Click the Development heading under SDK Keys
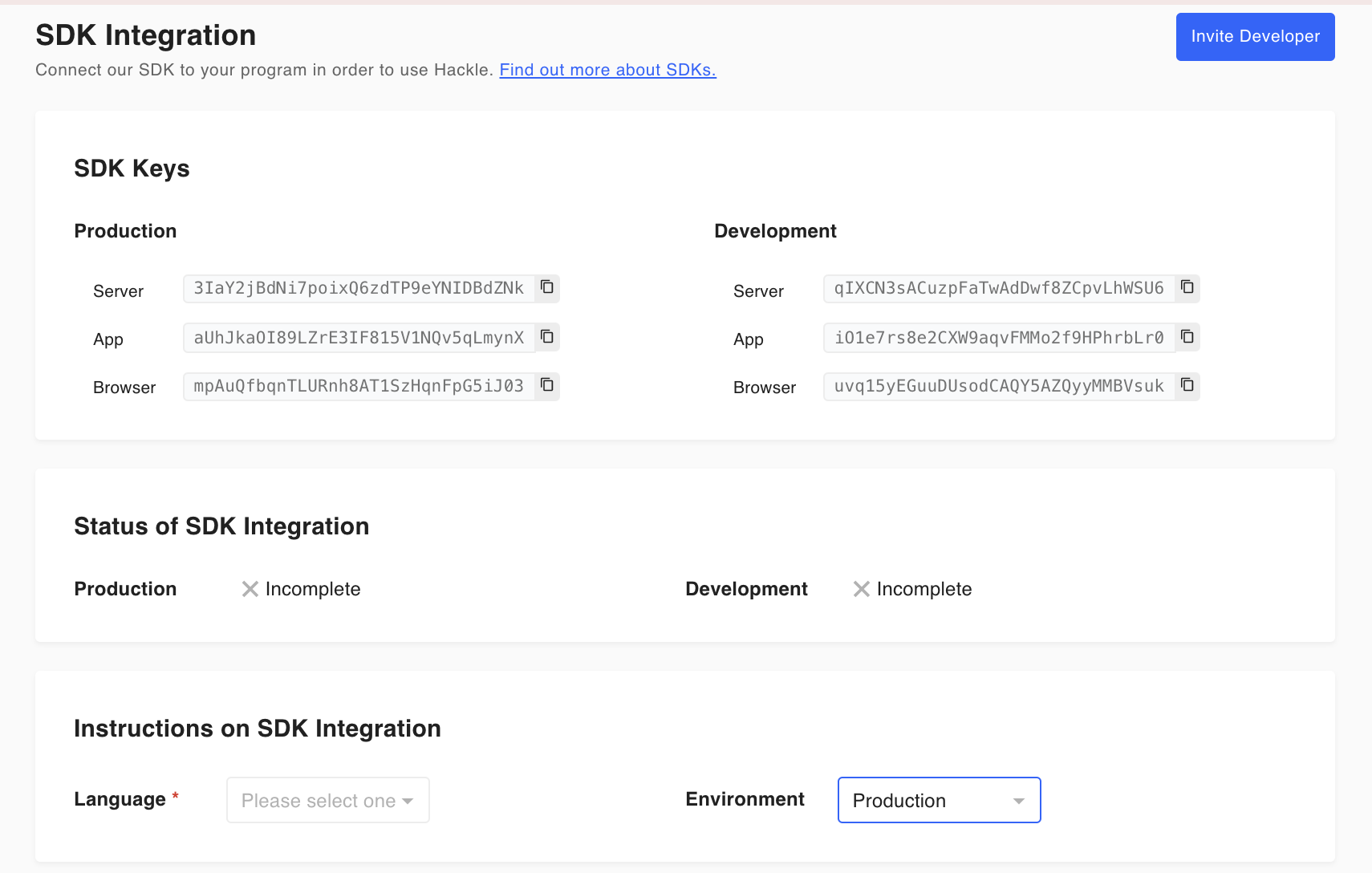This screenshot has width=1372, height=873. [x=775, y=231]
